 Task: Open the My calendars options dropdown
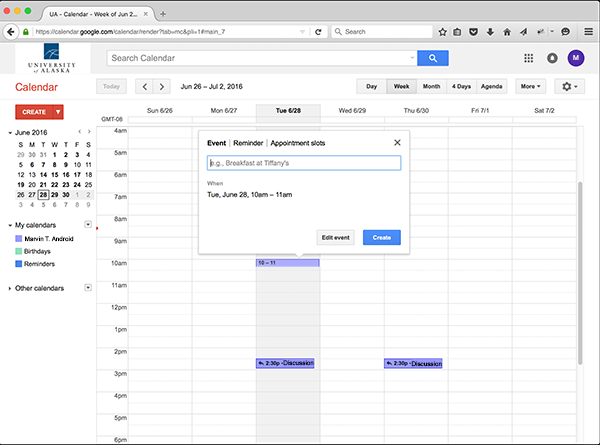tap(88, 224)
